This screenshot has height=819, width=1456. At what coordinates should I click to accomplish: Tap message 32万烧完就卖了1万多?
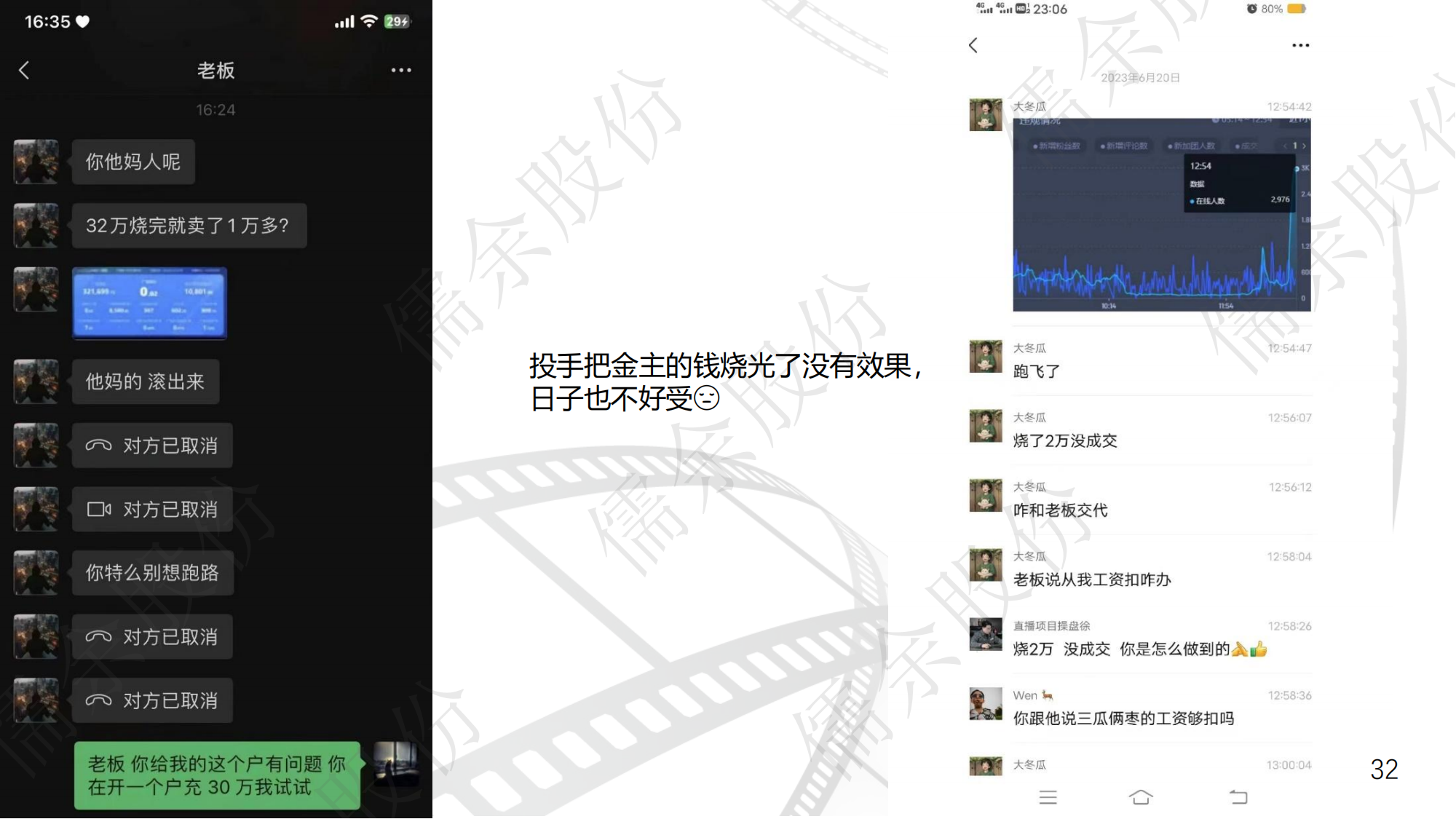point(189,226)
